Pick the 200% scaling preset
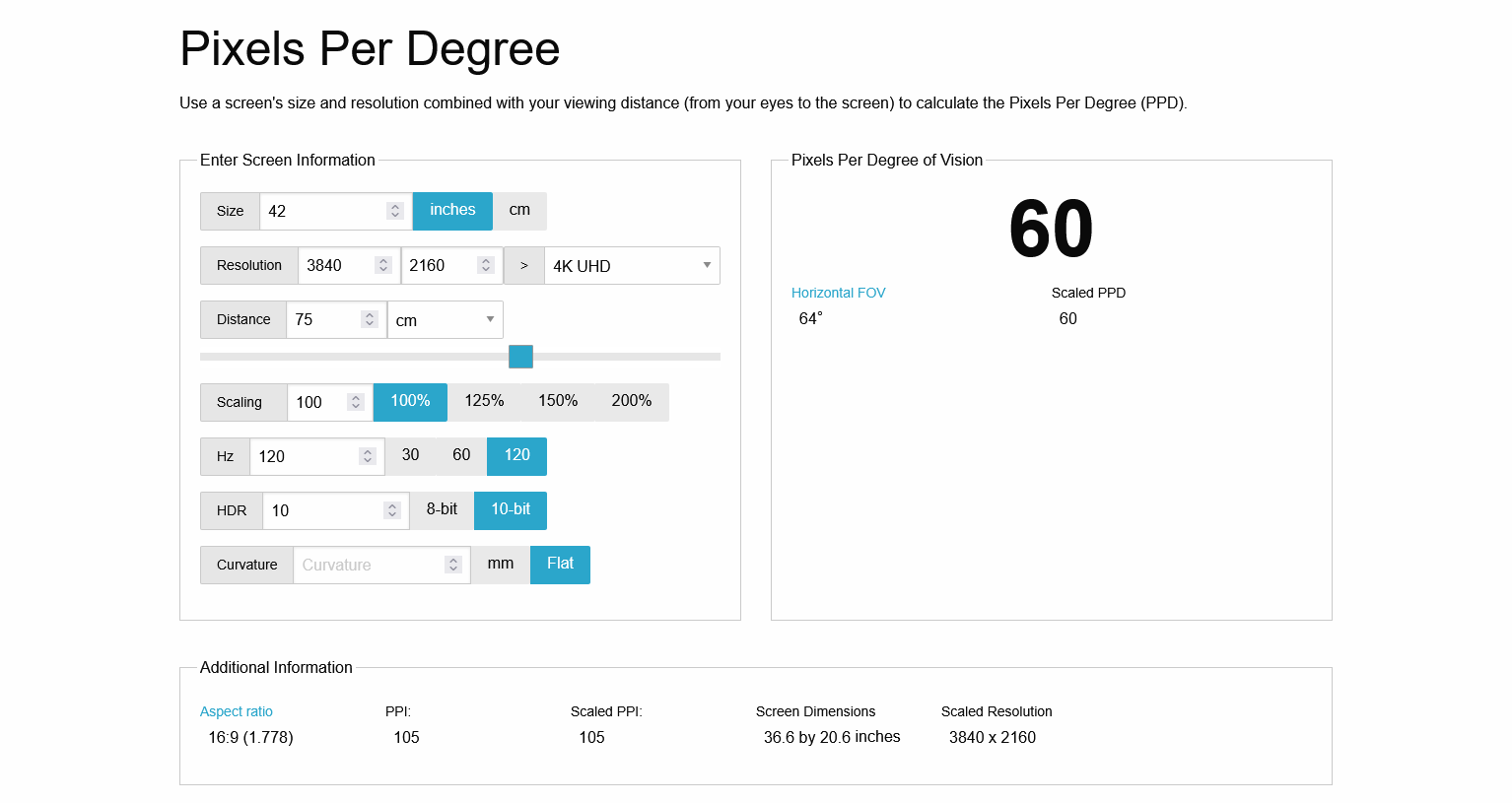 tap(632, 402)
